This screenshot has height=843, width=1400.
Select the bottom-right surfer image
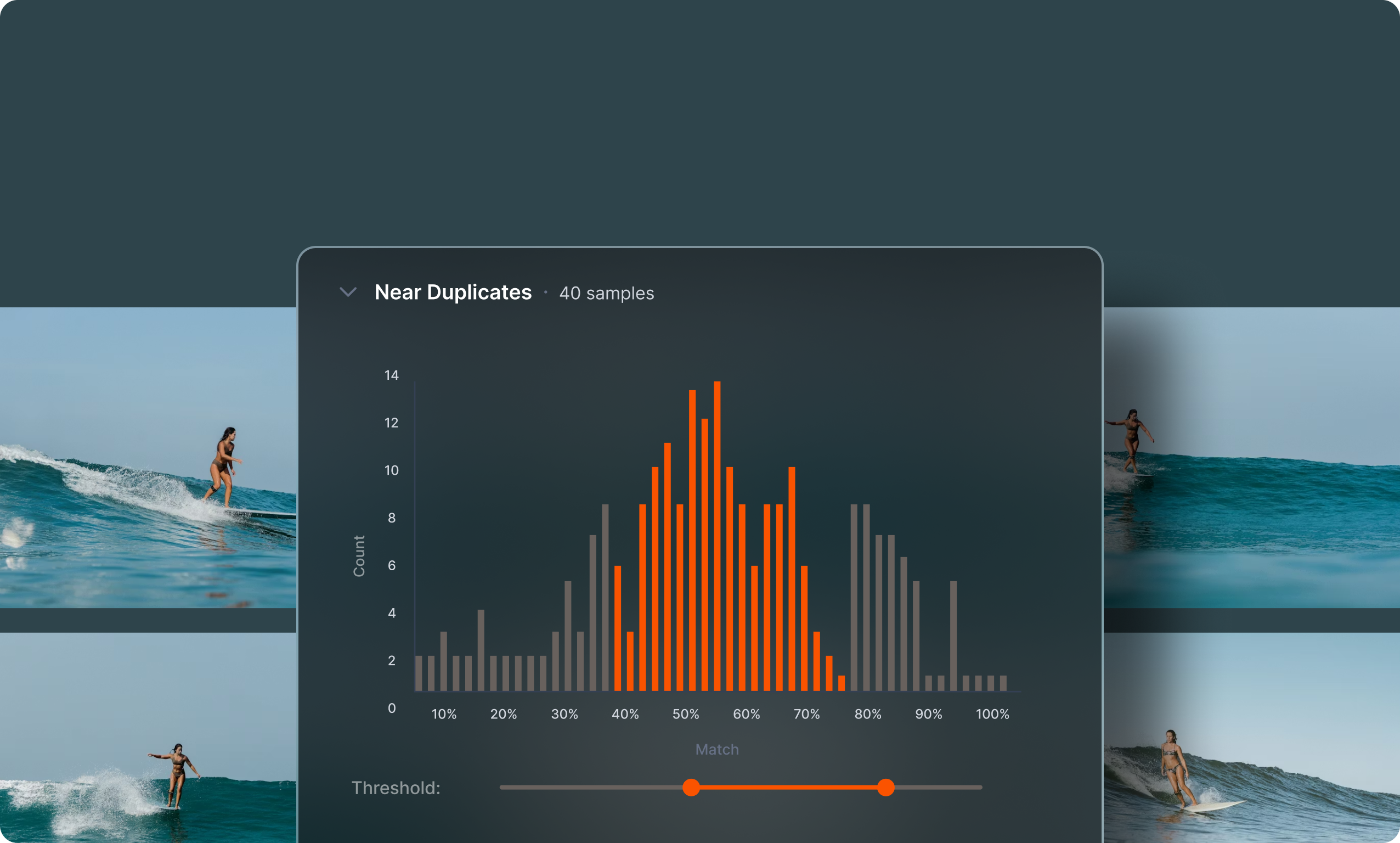click(x=1251, y=737)
